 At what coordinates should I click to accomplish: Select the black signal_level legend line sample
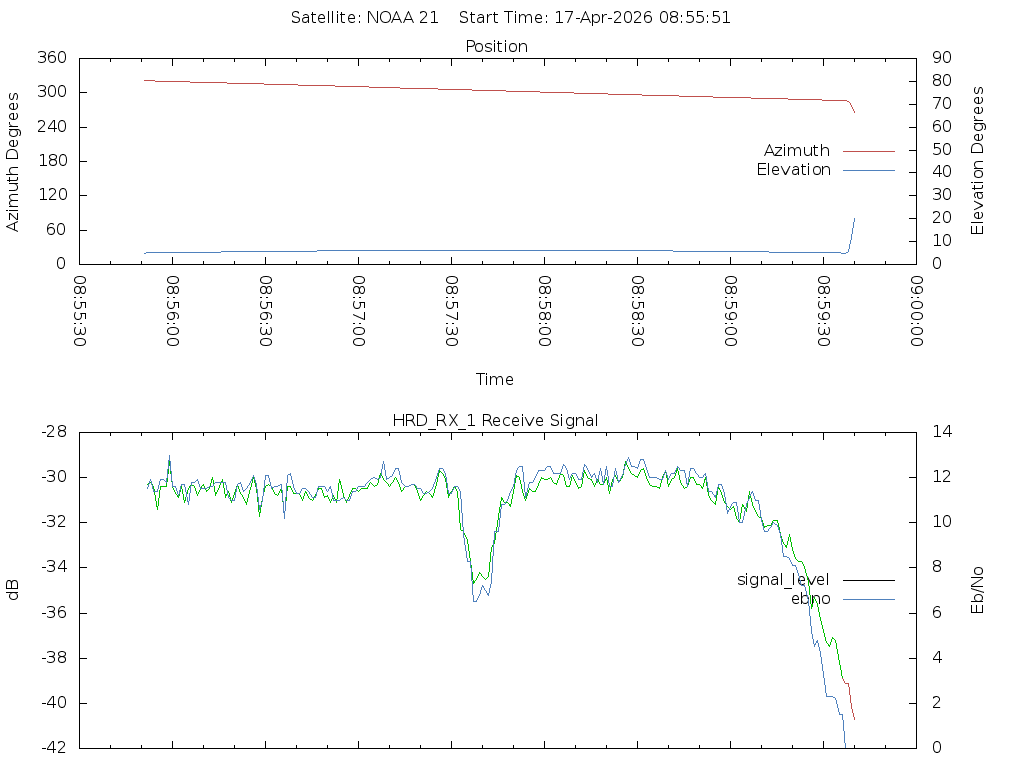pyautogui.click(x=868, y=580)
